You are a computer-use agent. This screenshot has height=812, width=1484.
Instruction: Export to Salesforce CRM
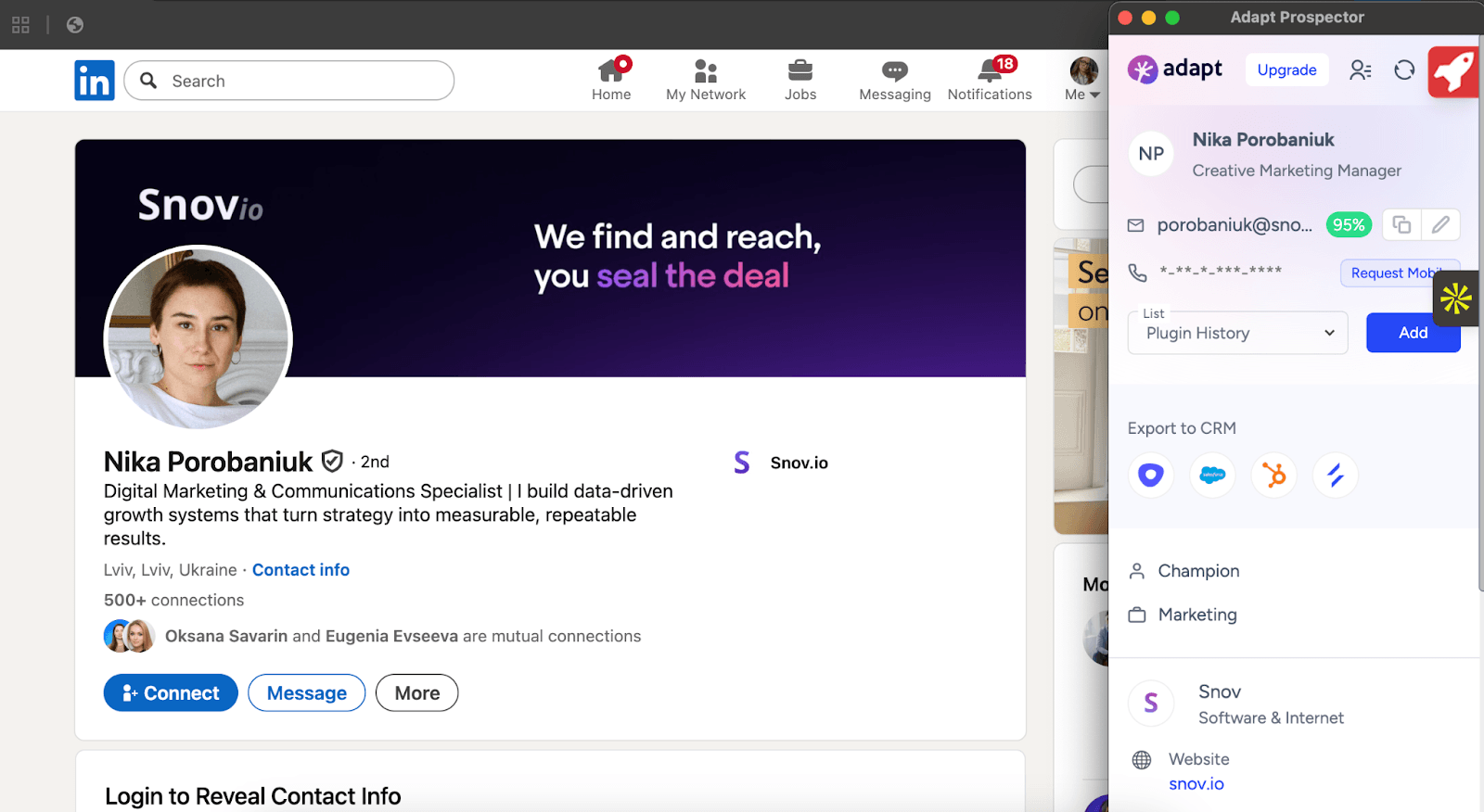tap(1212, 476)
